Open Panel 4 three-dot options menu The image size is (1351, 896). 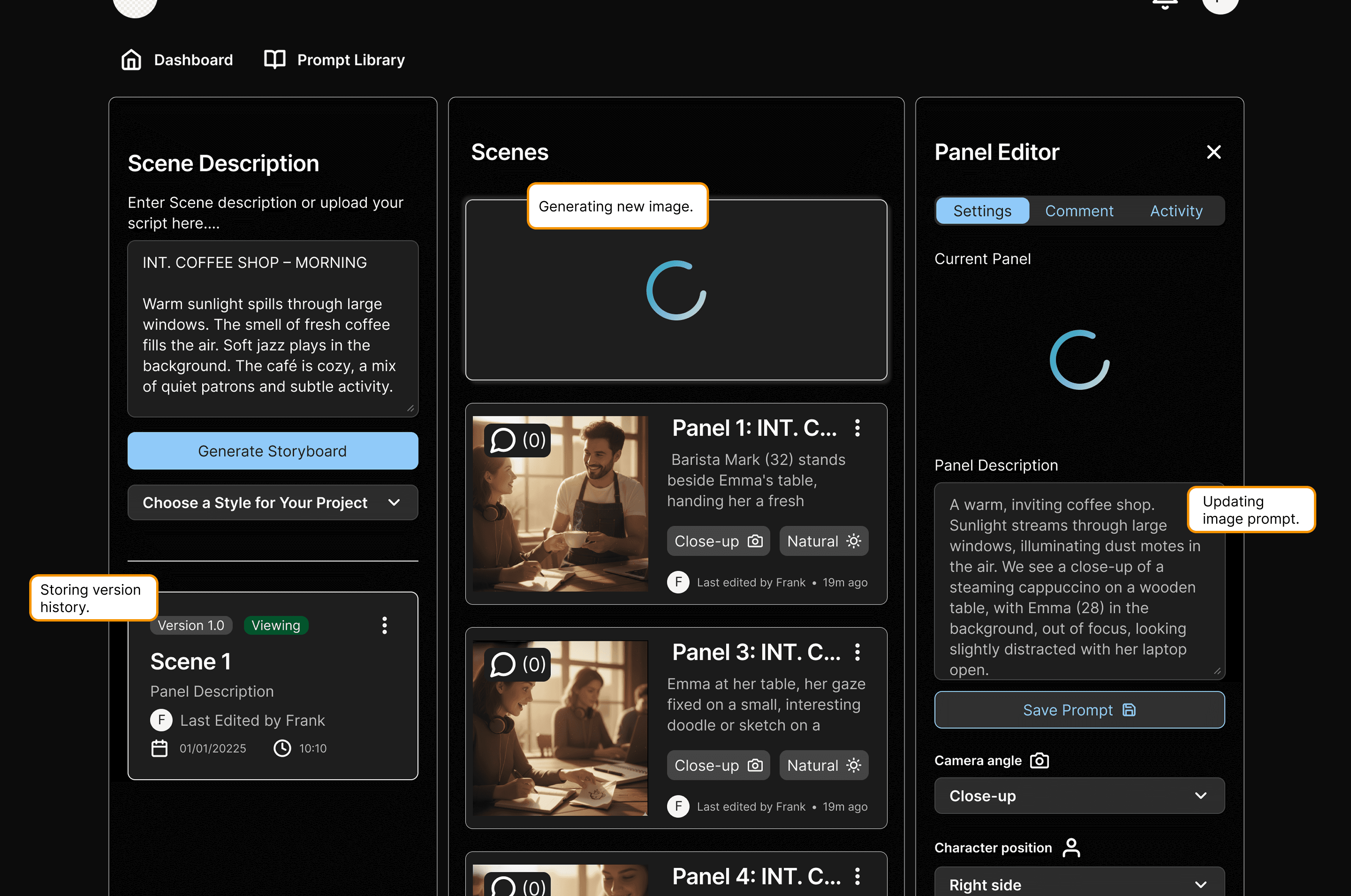(857, 876)
